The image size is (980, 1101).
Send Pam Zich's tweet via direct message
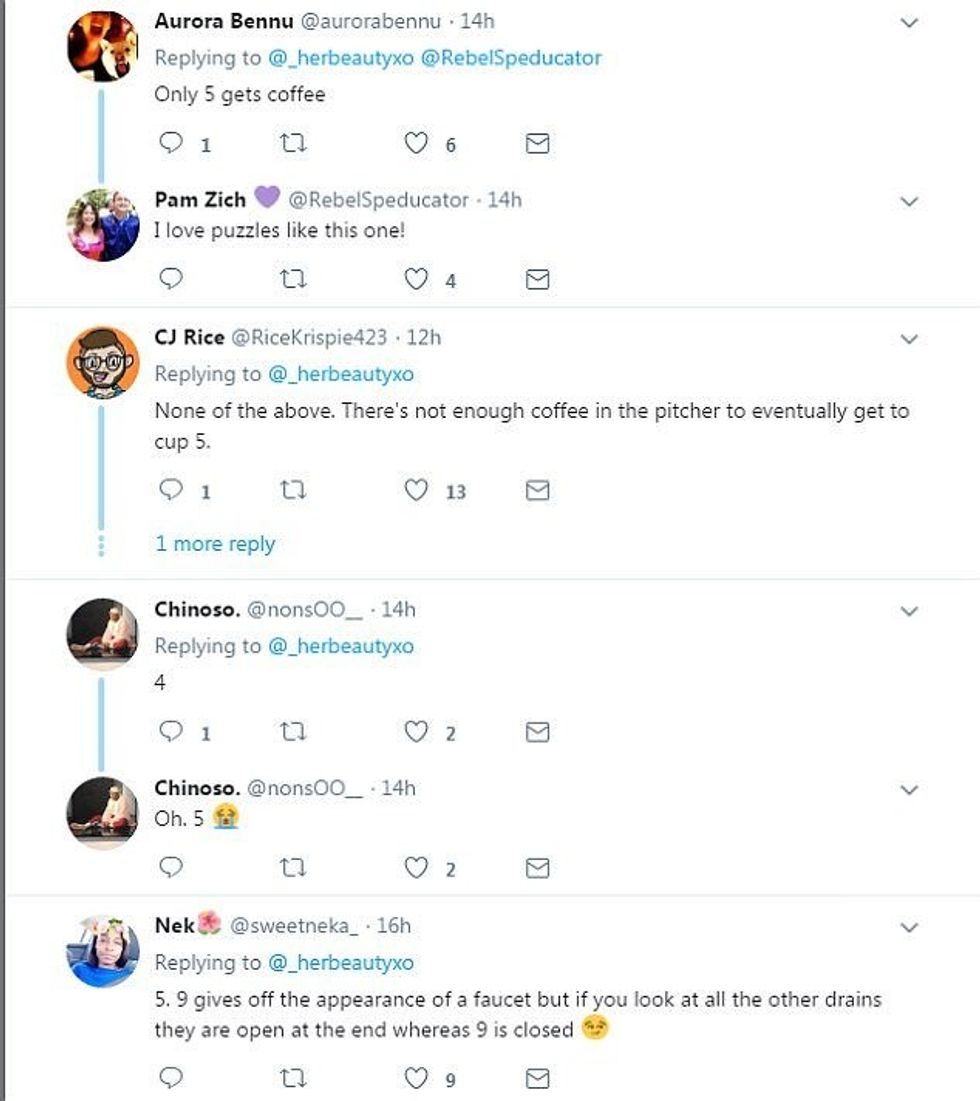coord(537,280)
